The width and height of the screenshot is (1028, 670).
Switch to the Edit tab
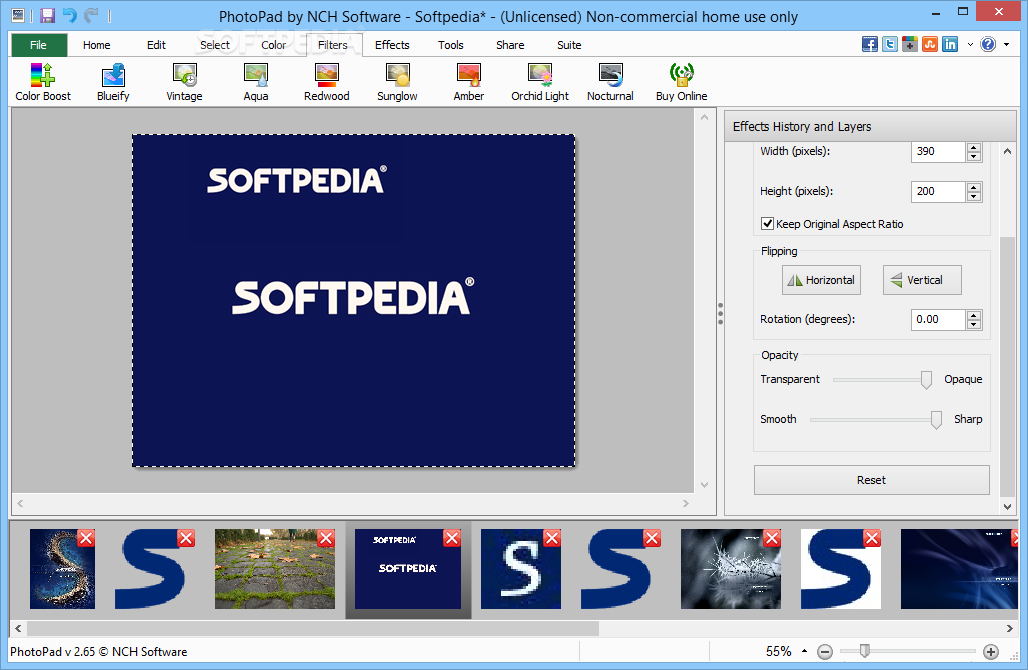point(156,45)
